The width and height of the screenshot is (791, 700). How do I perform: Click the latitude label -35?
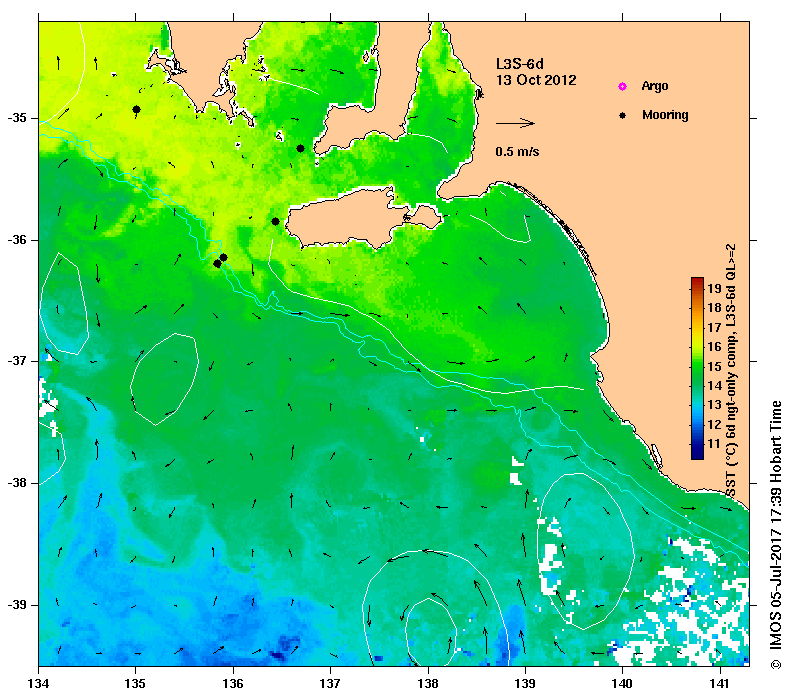click(x=17, y=118)
